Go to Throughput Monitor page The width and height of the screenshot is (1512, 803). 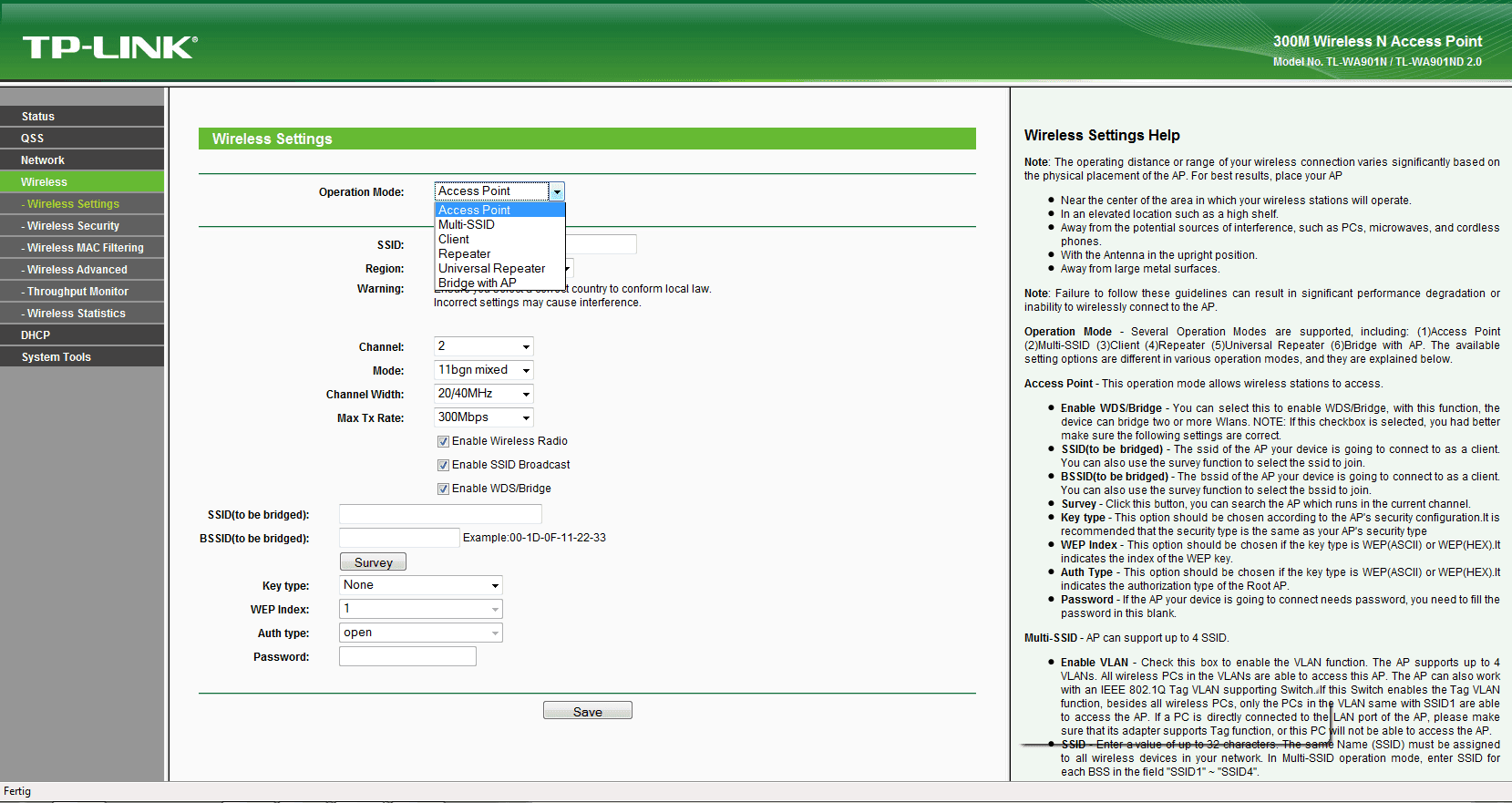(x=82, y=292)
